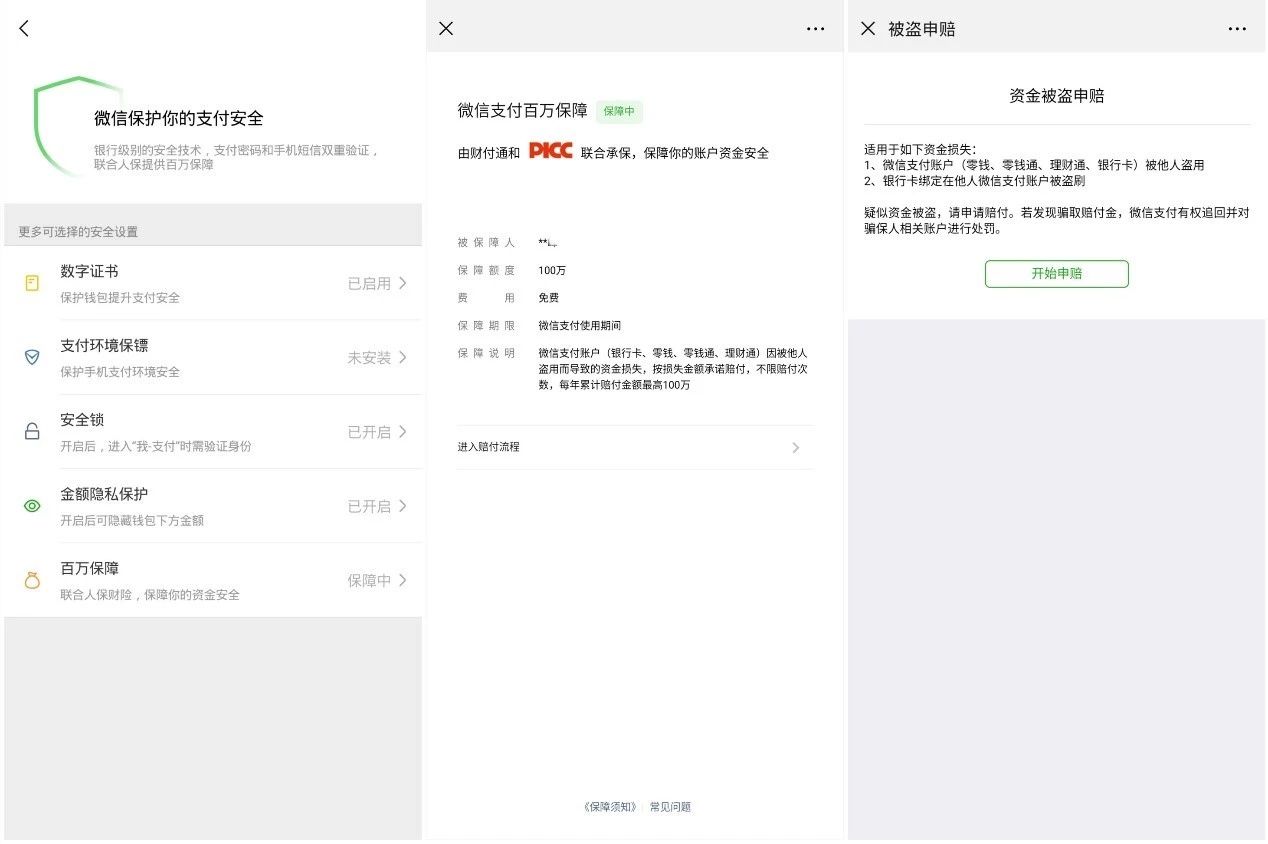Tap the back arrow on payment security screen
Viewport: 1268px width, 844px height.
point(25,29)
